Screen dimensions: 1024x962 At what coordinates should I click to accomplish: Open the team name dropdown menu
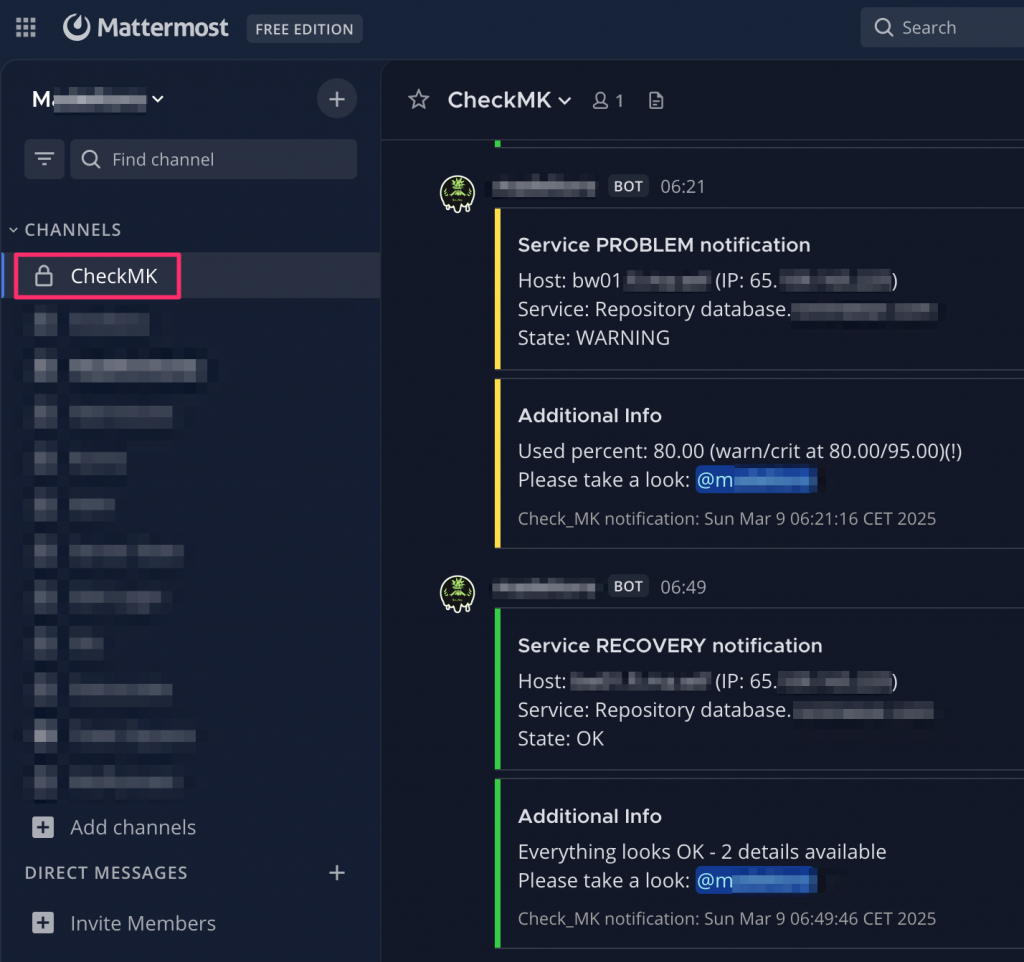98,99
